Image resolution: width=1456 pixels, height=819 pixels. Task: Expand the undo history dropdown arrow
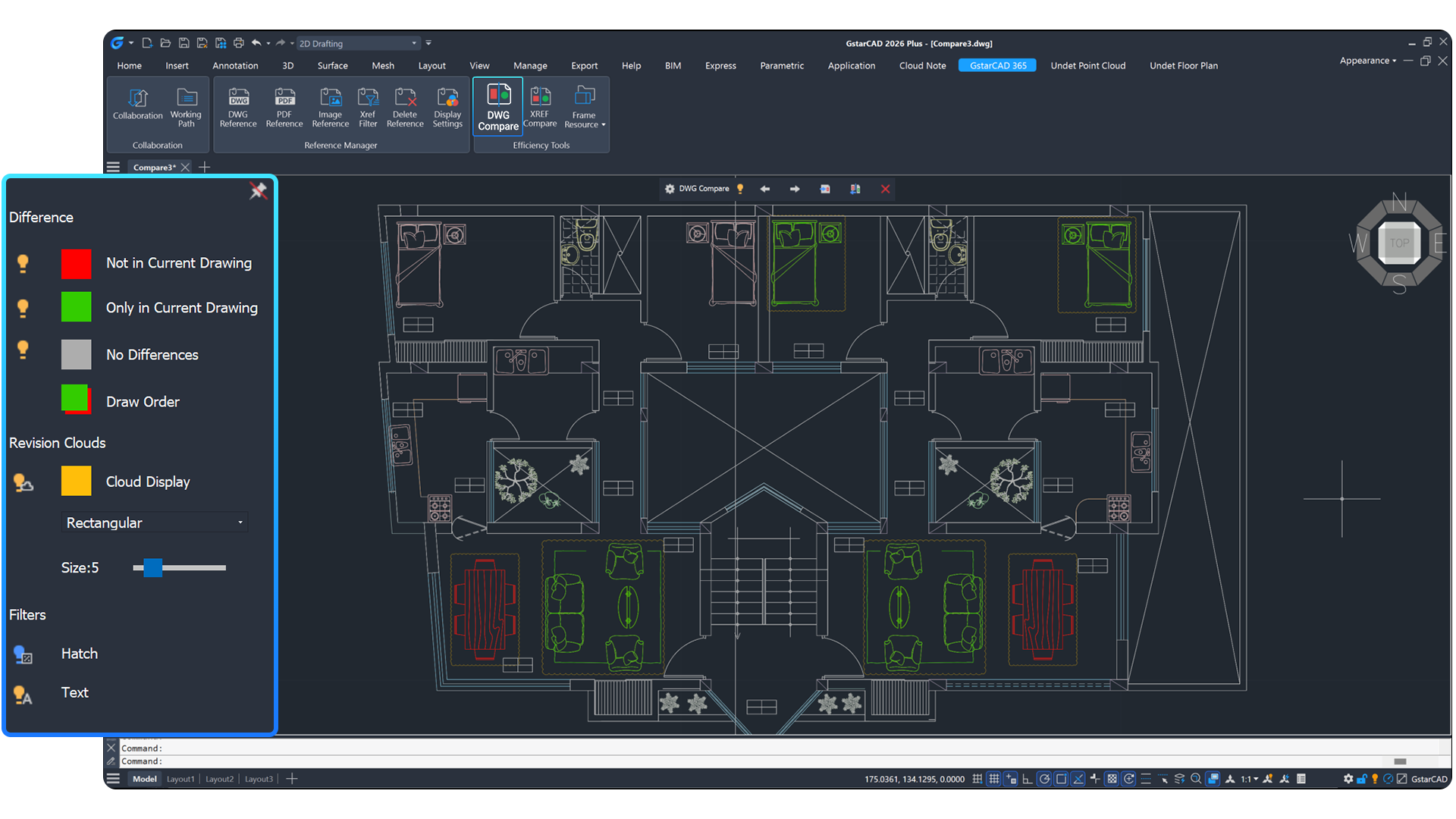coord(268,43)
